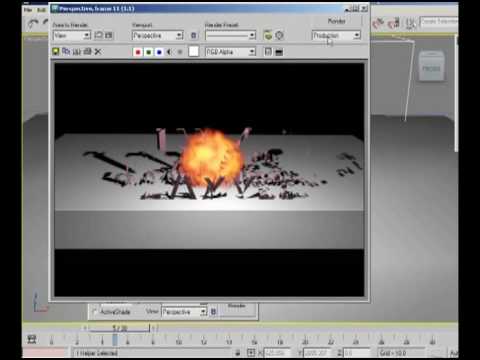Open the Viewport dropdown showing Perspective
Image resolution: width=480 pixels, height=360 pixels.
pos(158,35)
